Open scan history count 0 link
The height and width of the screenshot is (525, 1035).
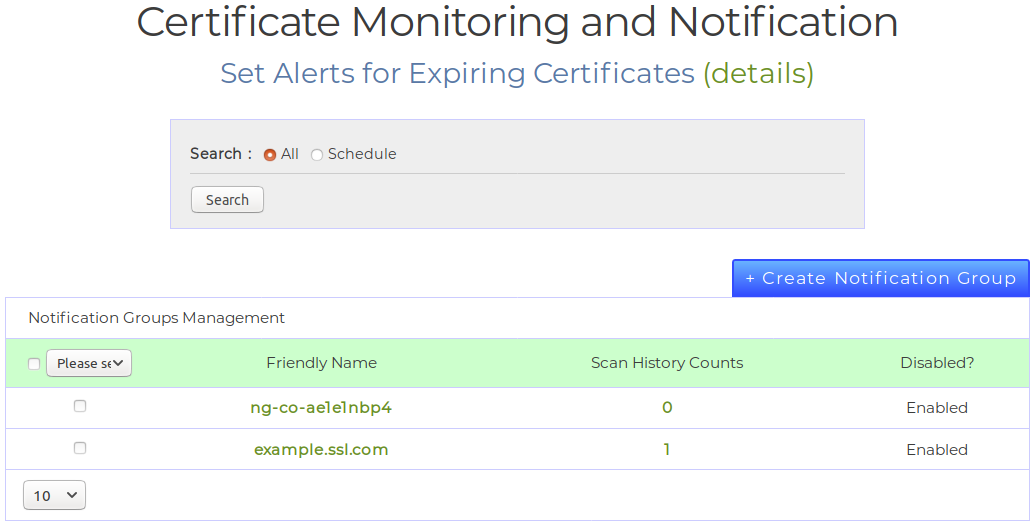(x=667, y=408)
